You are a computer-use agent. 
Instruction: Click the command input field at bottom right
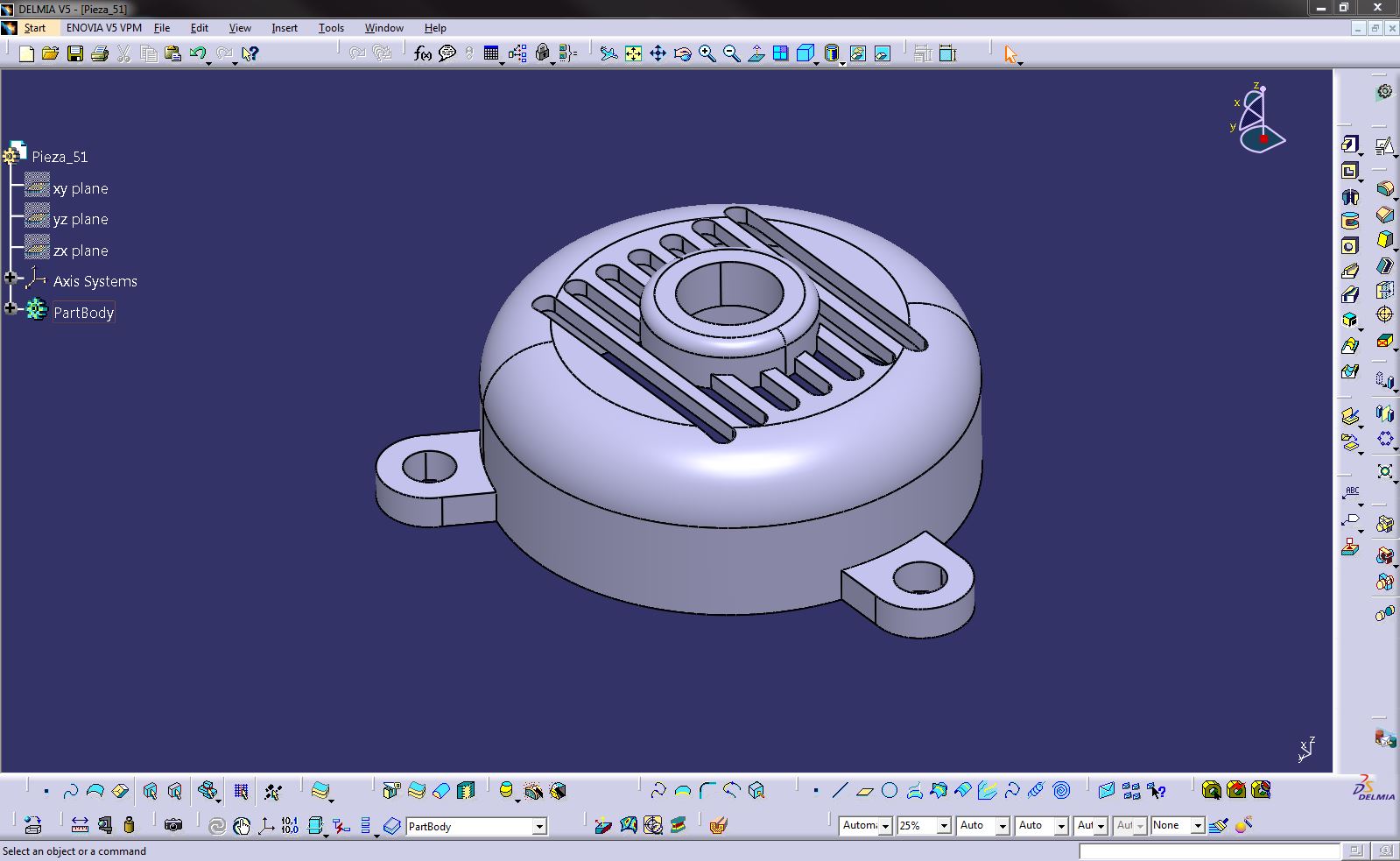(x=1208, y=850)
